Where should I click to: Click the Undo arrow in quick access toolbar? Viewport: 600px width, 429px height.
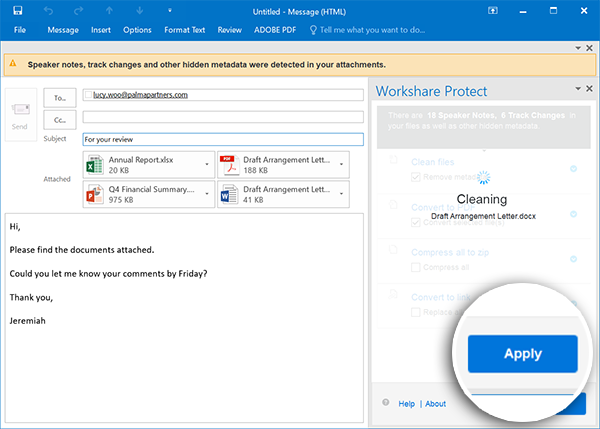click(x=48, y=11)
